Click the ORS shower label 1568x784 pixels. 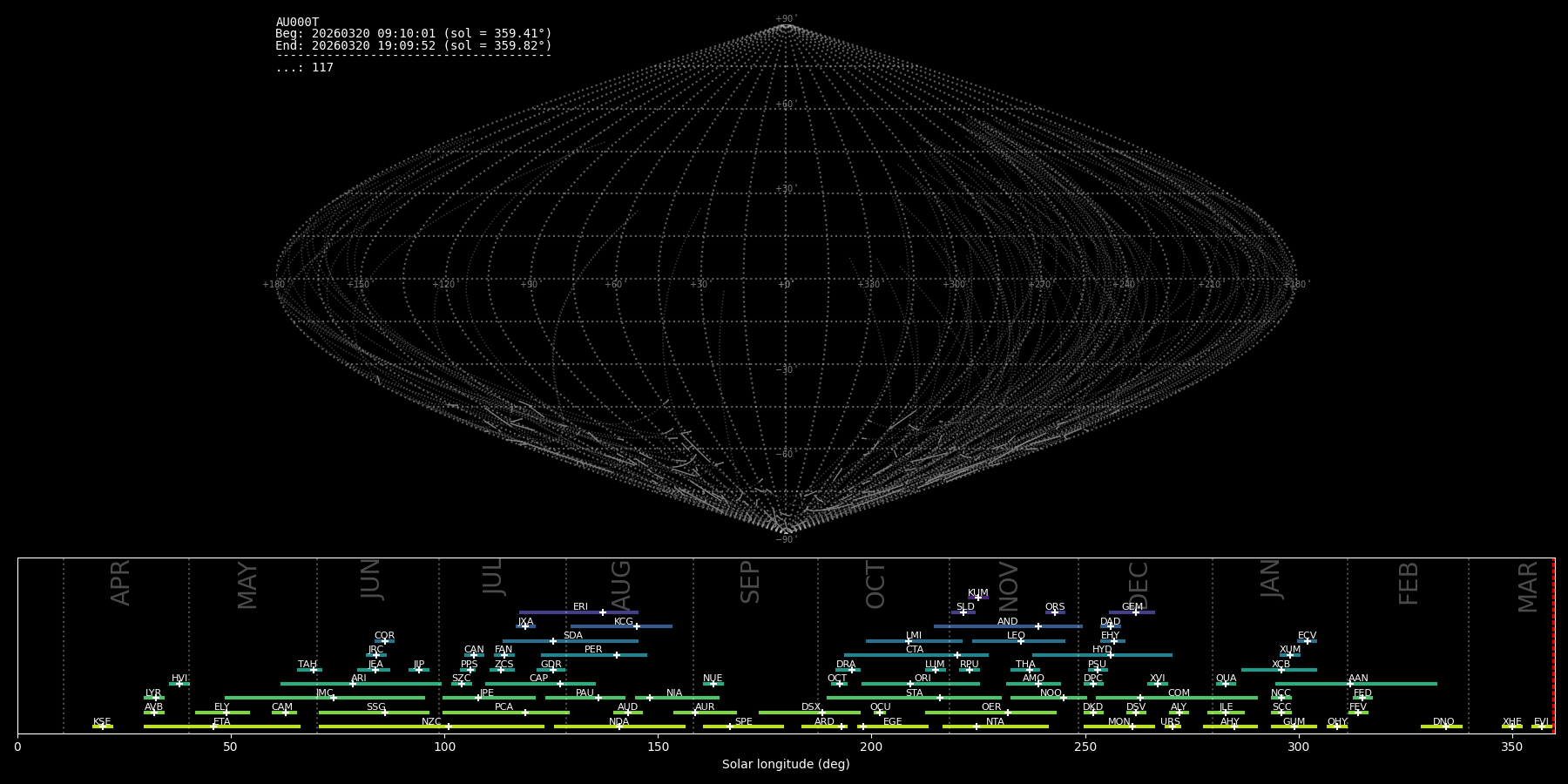tap(1055, 607)
